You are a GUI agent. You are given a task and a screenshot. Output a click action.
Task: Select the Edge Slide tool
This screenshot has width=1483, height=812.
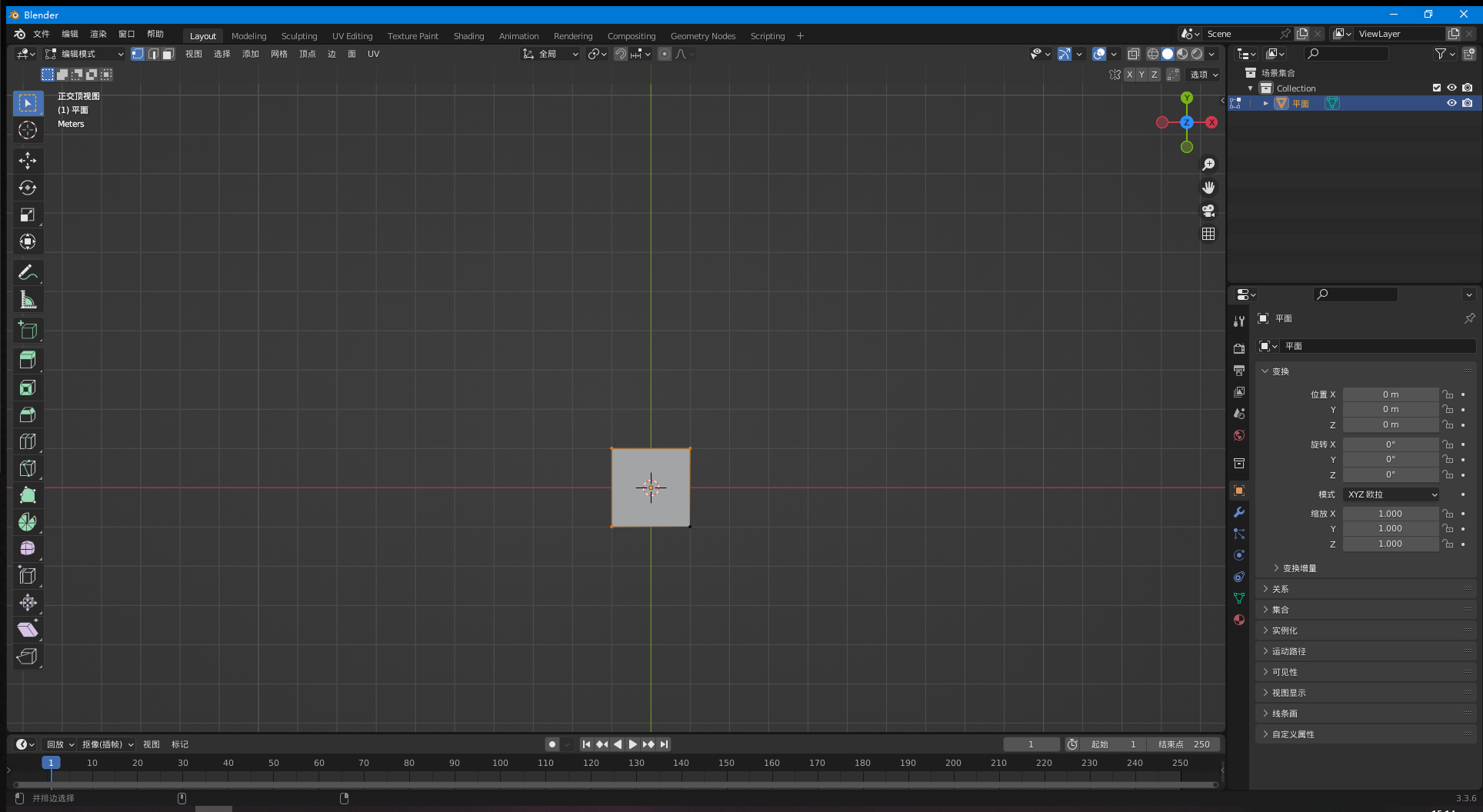28,575
